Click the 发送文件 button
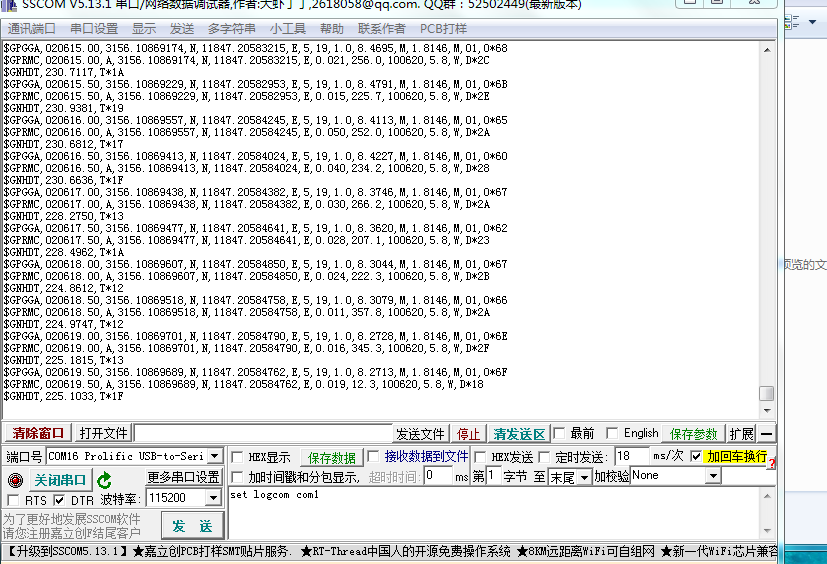This screenshot has width=827, height=564. (420, 434)
